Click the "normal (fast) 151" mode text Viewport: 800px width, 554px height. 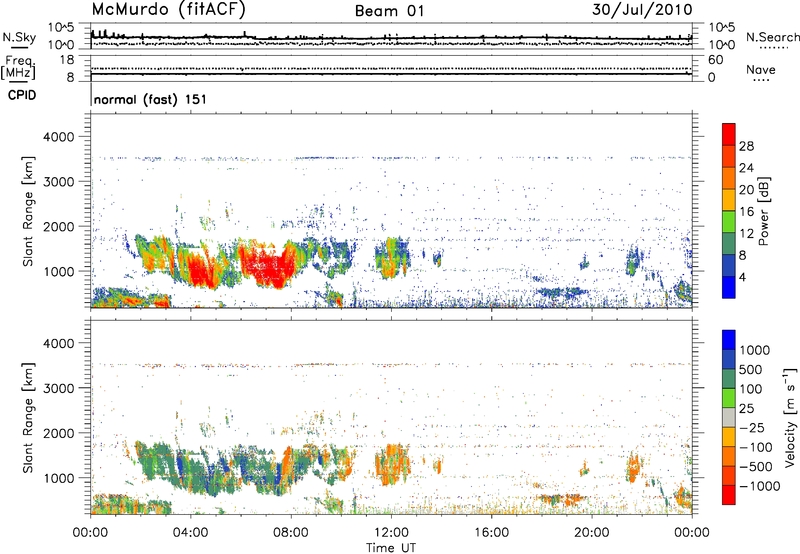pos(151,99)
